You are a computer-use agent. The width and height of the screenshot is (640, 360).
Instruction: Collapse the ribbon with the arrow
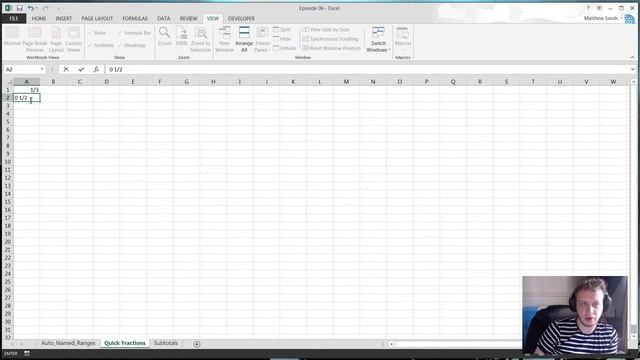tap(633, 58)
